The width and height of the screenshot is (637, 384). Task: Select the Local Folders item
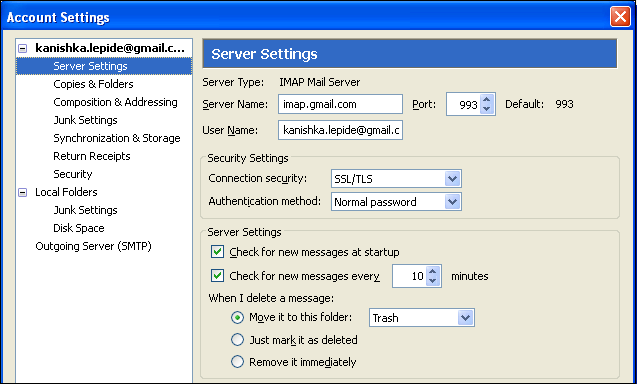(x=66, y=192)
